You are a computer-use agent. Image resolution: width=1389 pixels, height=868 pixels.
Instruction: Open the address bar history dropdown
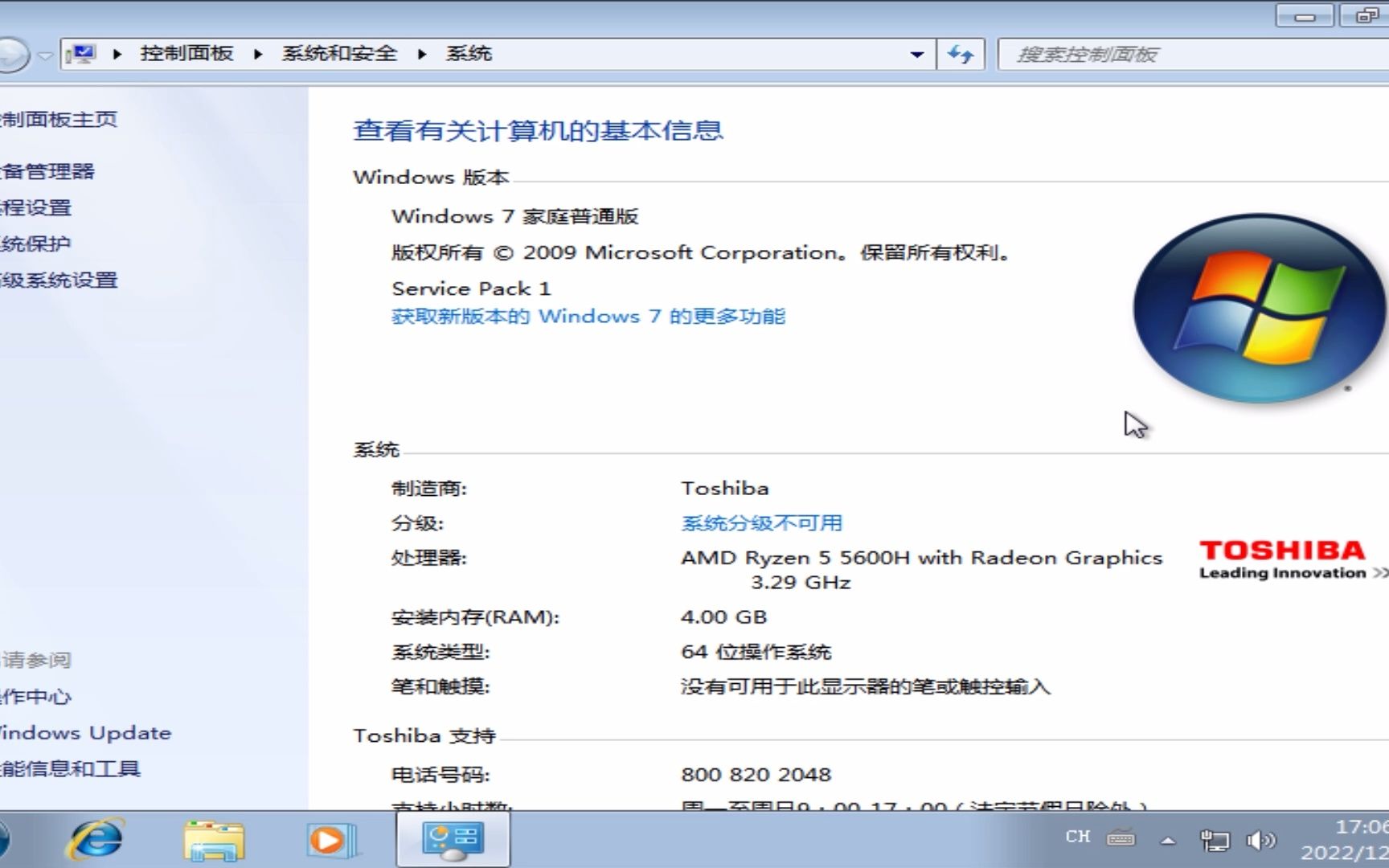click(917, 55)
